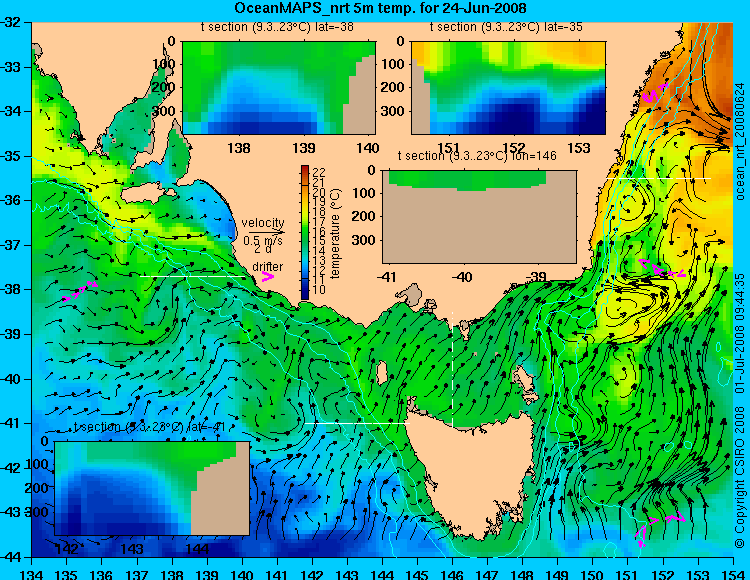Open the lat=-41 temperature section inset plot
Image resolution: width=750 pixels, height=580 pixels.
click(152, 488)
